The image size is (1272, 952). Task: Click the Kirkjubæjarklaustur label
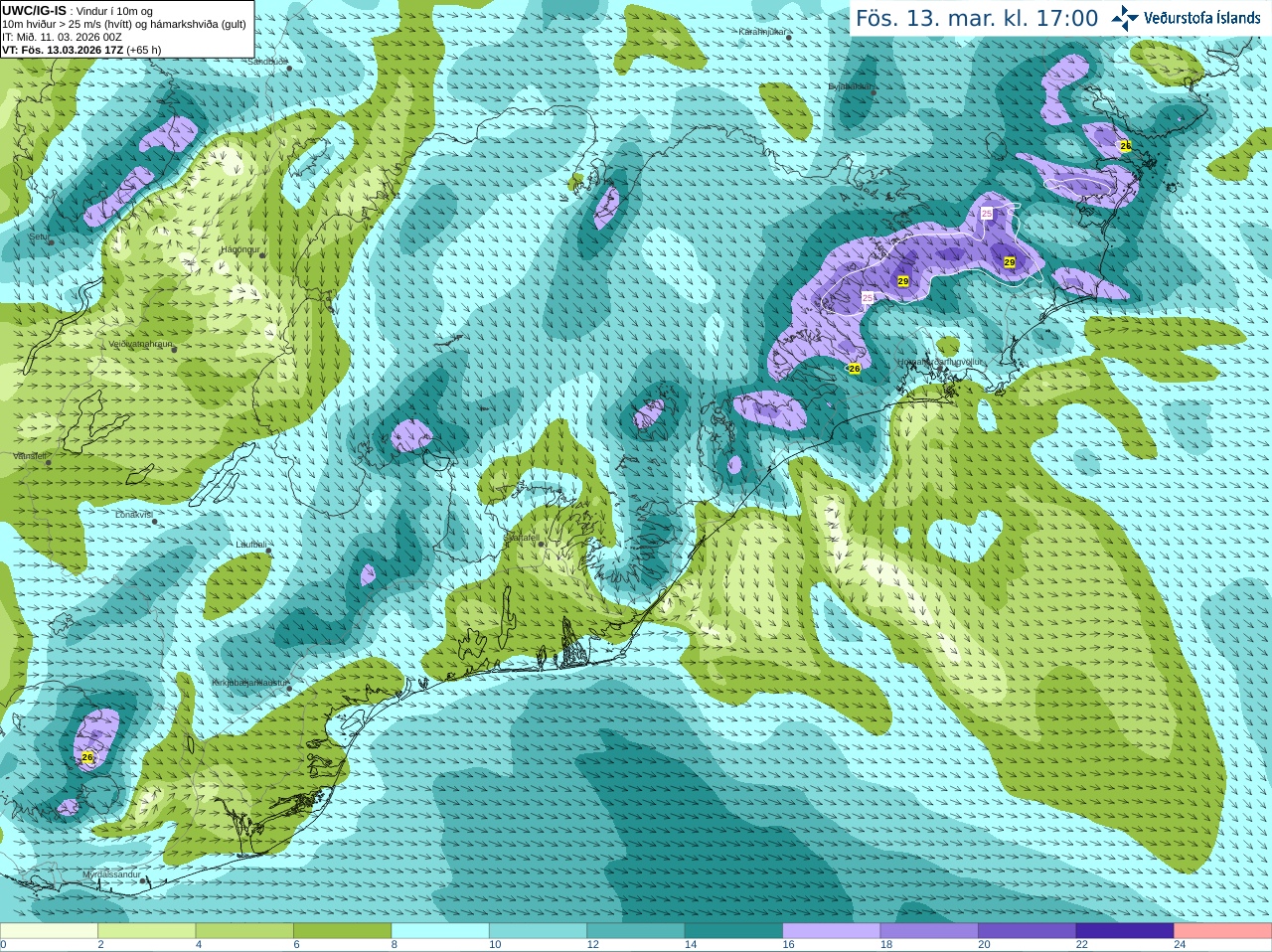(249, 683)
